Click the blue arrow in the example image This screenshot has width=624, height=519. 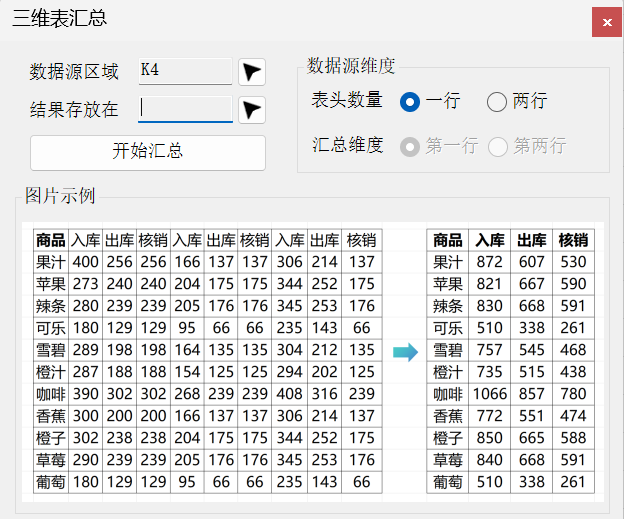point(405,351)
